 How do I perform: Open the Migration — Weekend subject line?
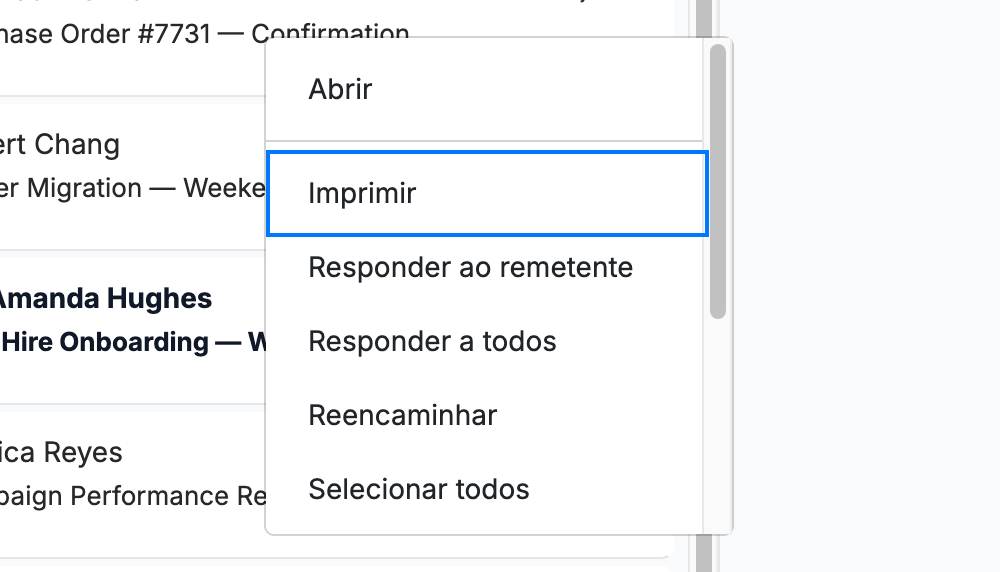[x=133, y=189]
